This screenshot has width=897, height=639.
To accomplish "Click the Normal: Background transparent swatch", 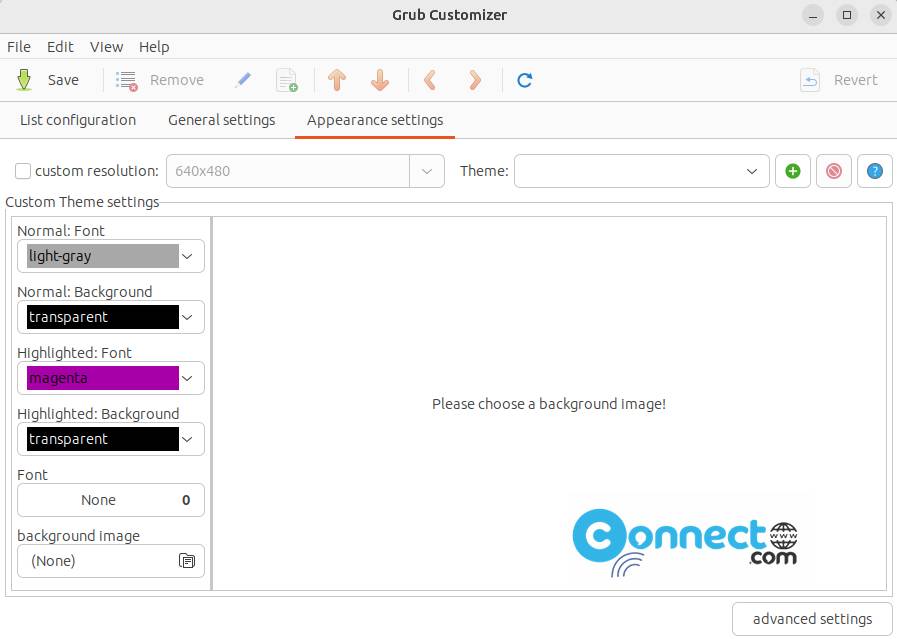I will (x=103, y=317).
